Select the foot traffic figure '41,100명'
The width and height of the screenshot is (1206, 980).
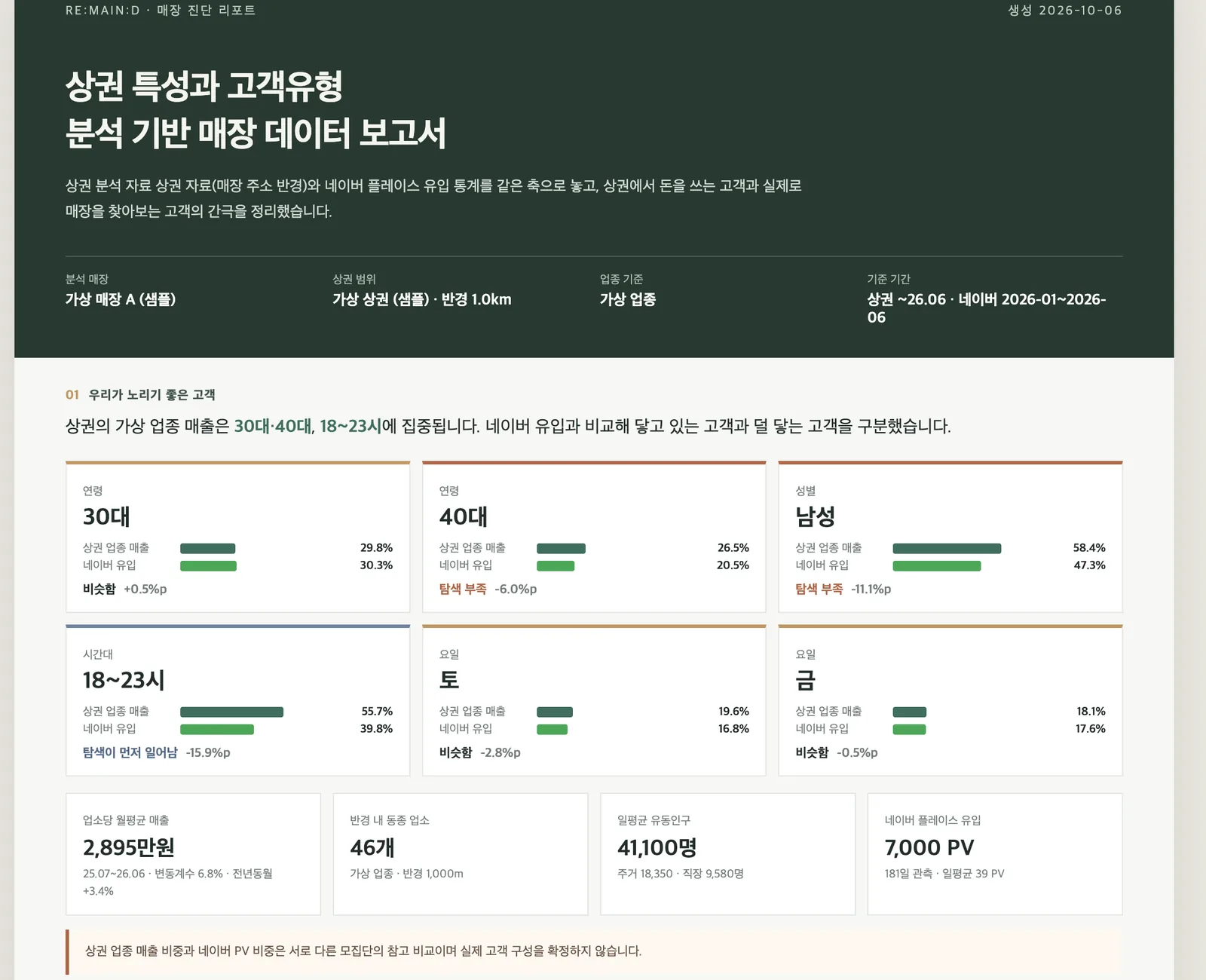click(x=657, y=847)
